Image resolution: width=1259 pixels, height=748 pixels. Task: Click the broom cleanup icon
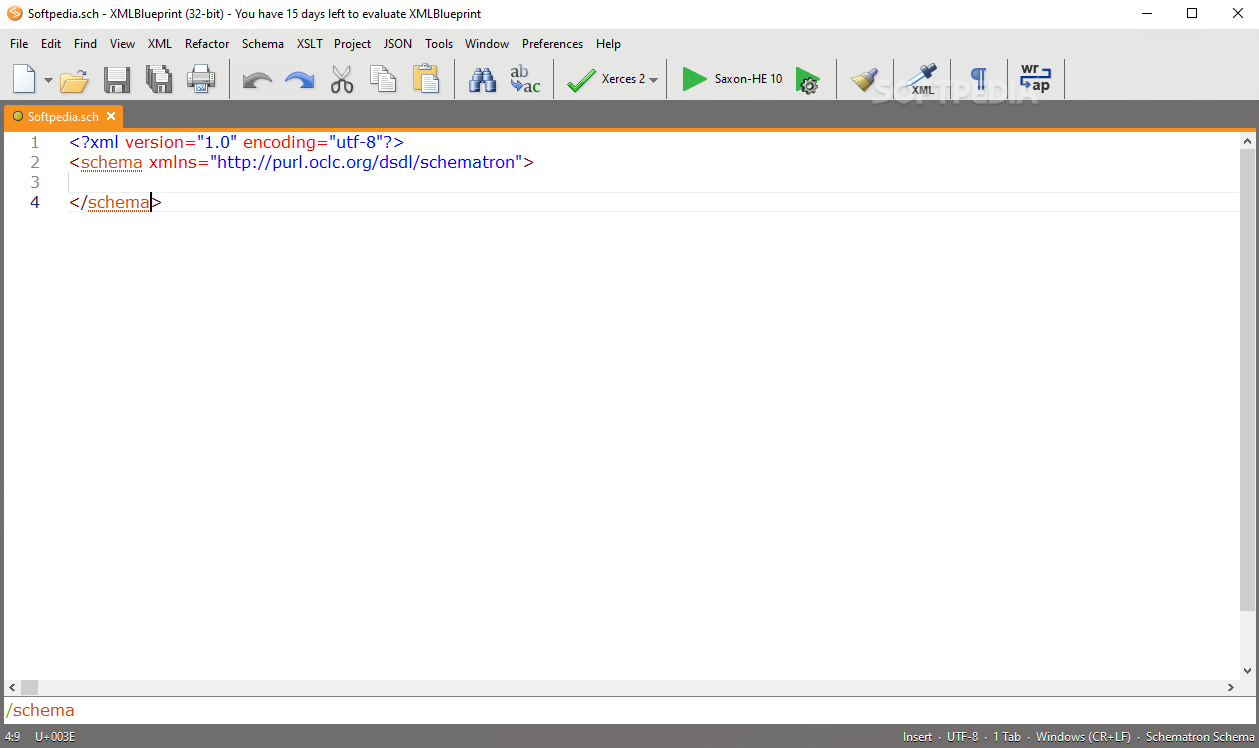click(x=865, y=80)
